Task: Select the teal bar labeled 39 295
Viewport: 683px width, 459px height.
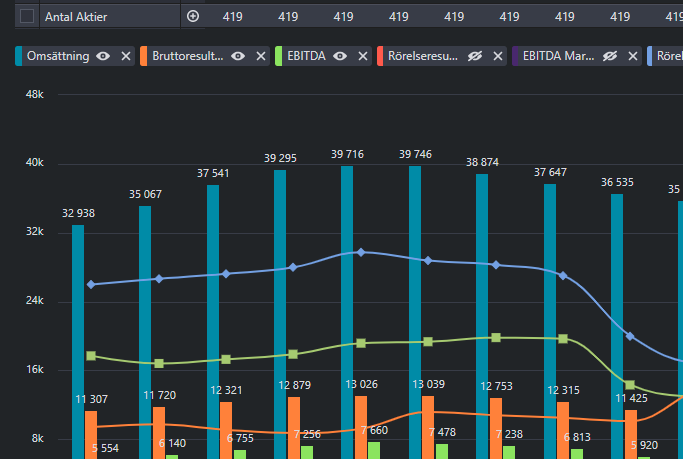Action: (280, 314)
